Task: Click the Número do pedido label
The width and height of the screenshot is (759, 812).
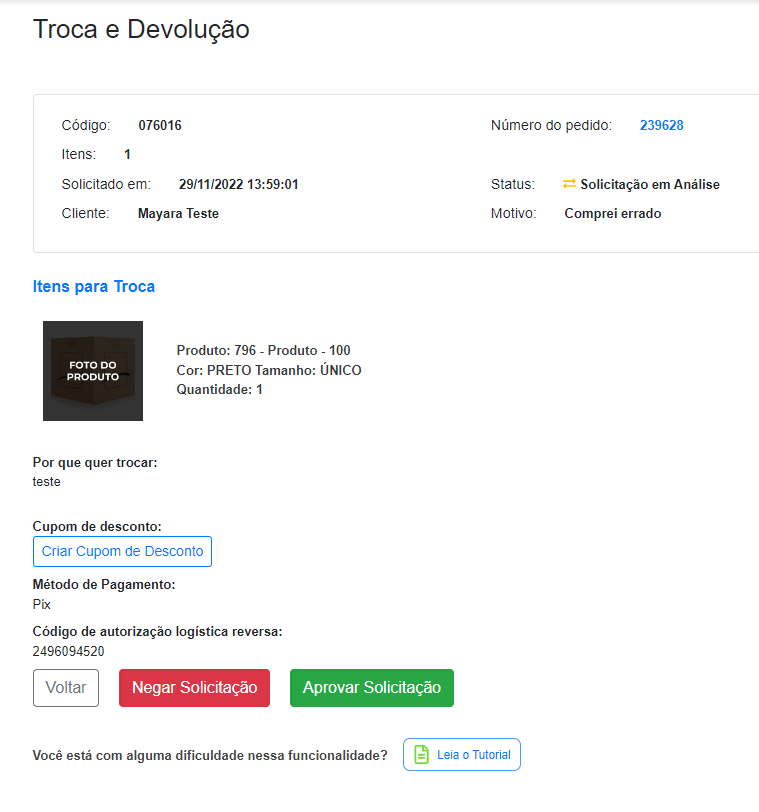Action: point(551,125)
